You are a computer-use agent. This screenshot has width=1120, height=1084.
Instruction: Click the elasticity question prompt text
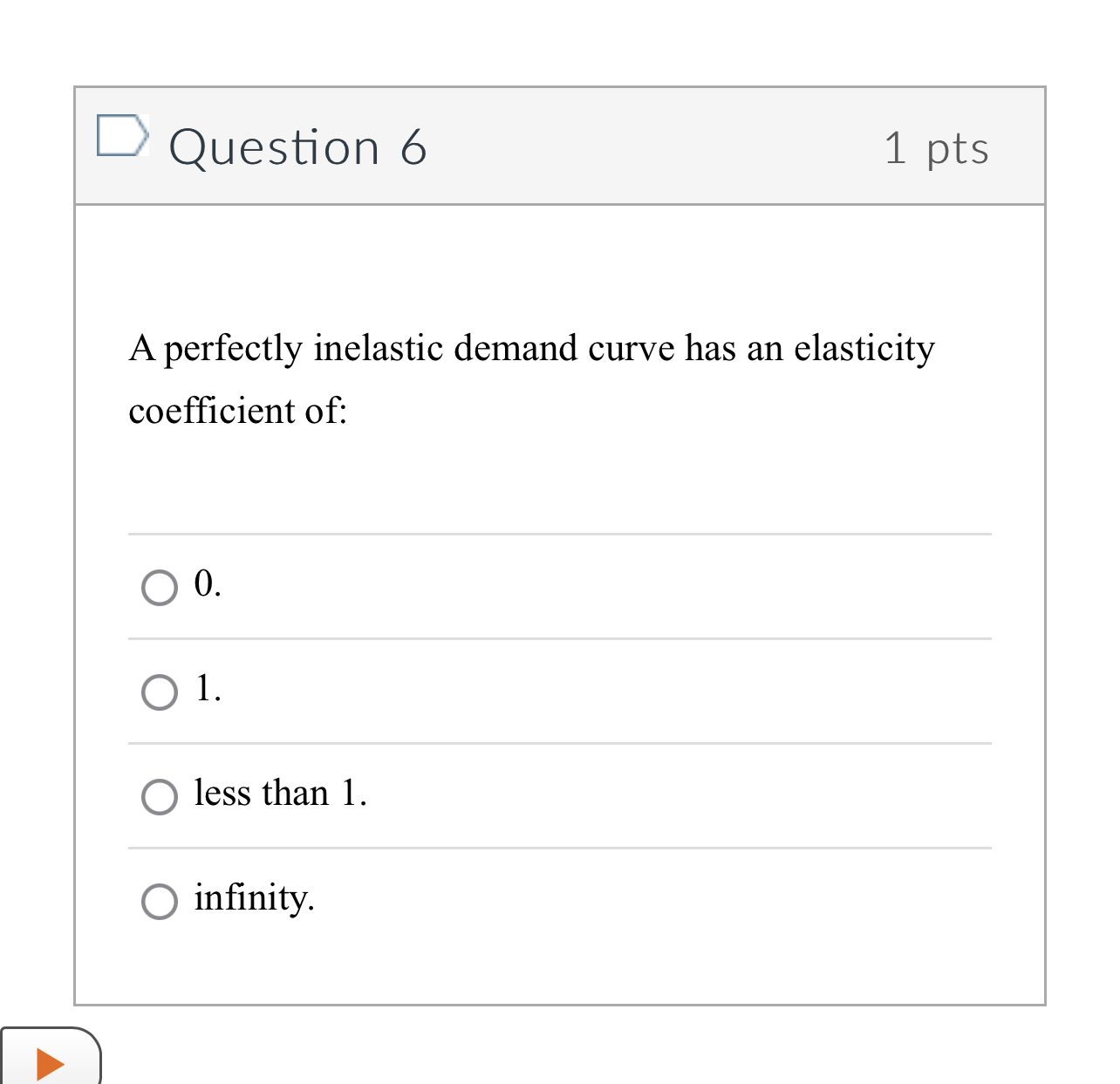(x=531, y=378)
